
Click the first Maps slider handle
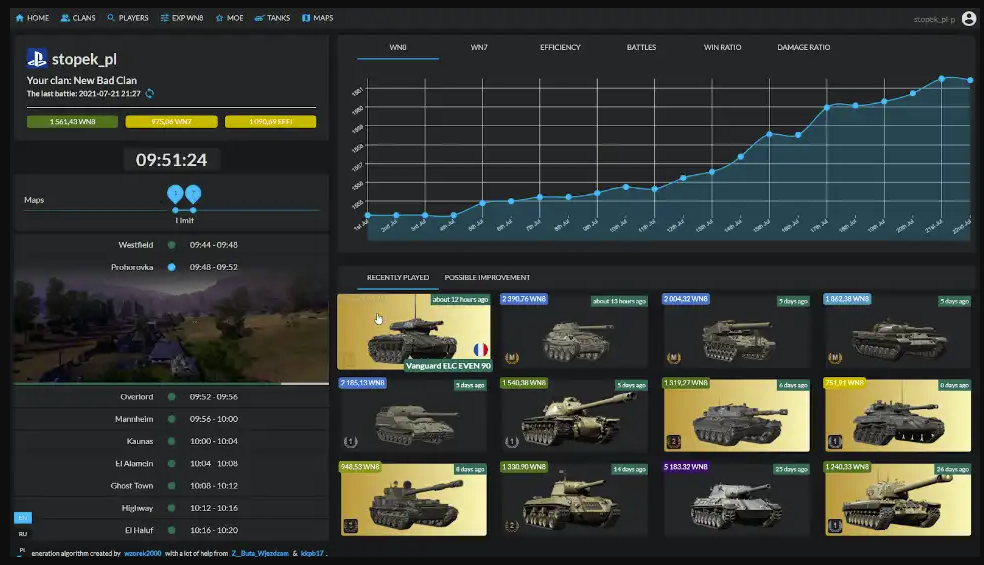pyautogui.click(x=175, y=194)
